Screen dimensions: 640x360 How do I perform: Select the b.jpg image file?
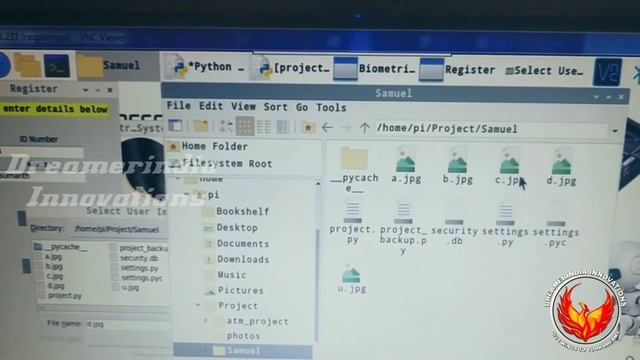click(x=458, y=166)
